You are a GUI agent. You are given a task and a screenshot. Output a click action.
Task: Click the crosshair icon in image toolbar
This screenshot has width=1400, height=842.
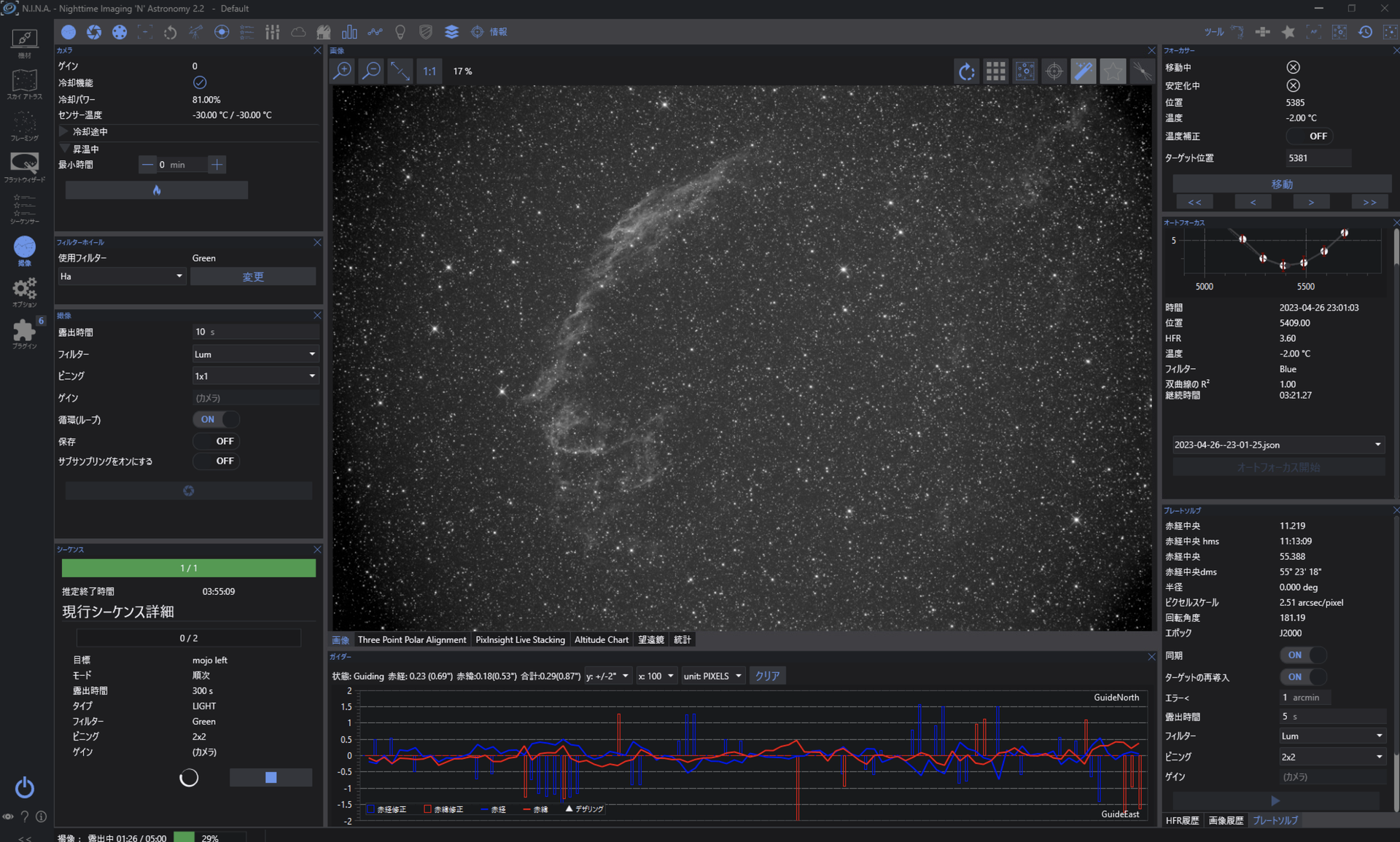(x=1054, y=71)
